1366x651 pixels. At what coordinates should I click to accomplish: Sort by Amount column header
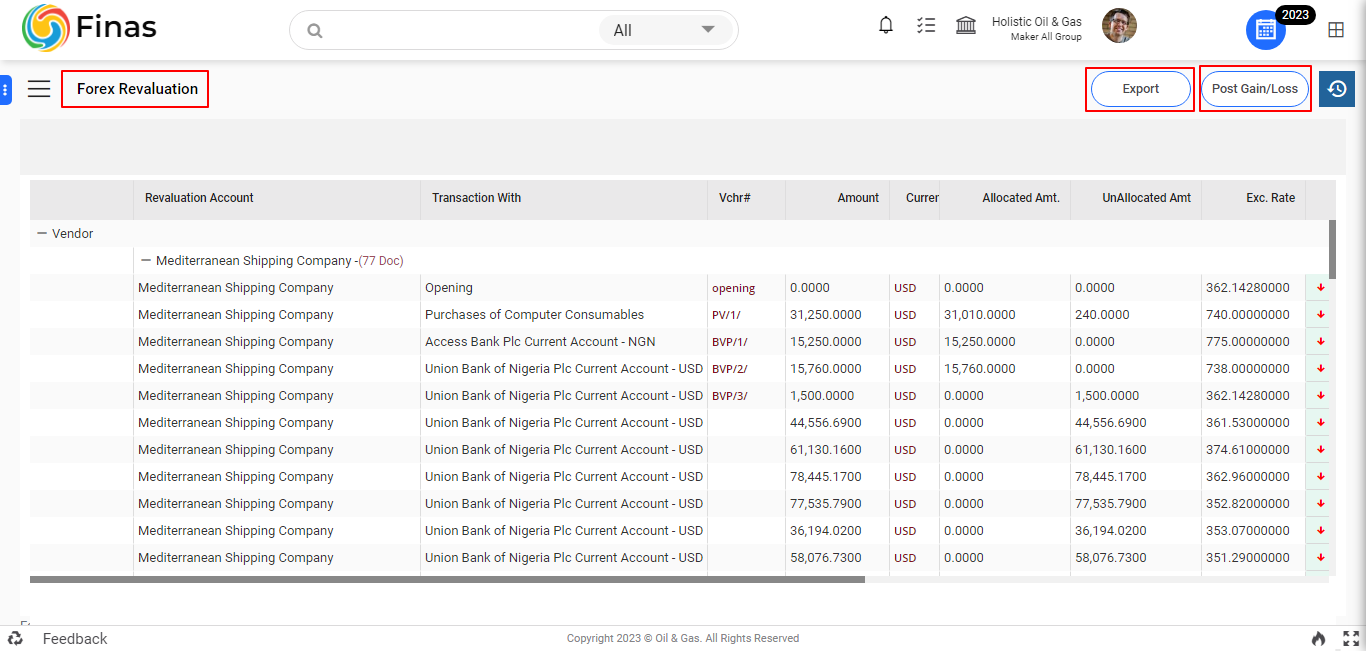(858, 198)
